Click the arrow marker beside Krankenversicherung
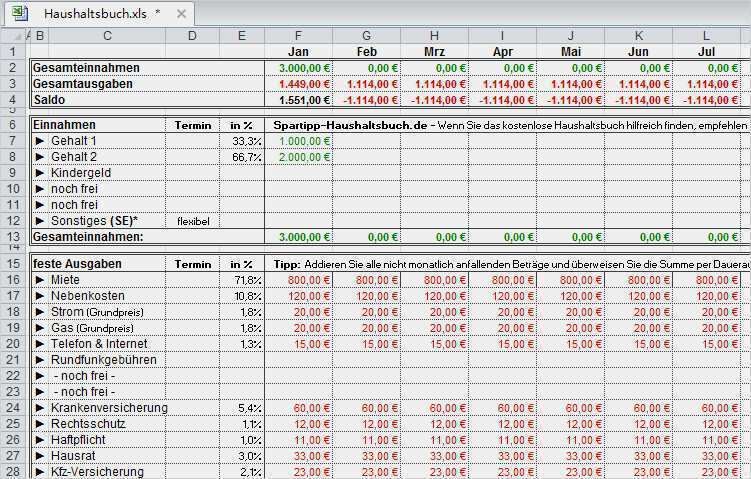This screenshot has height=479, width=751. pos(40,408)
